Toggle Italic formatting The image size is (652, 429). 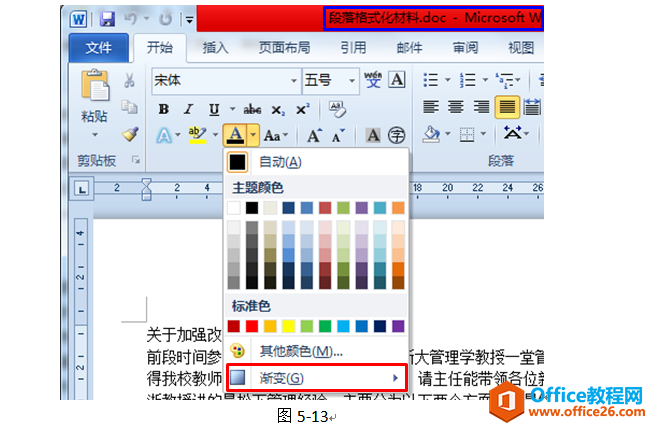click(x=188, y=109)
